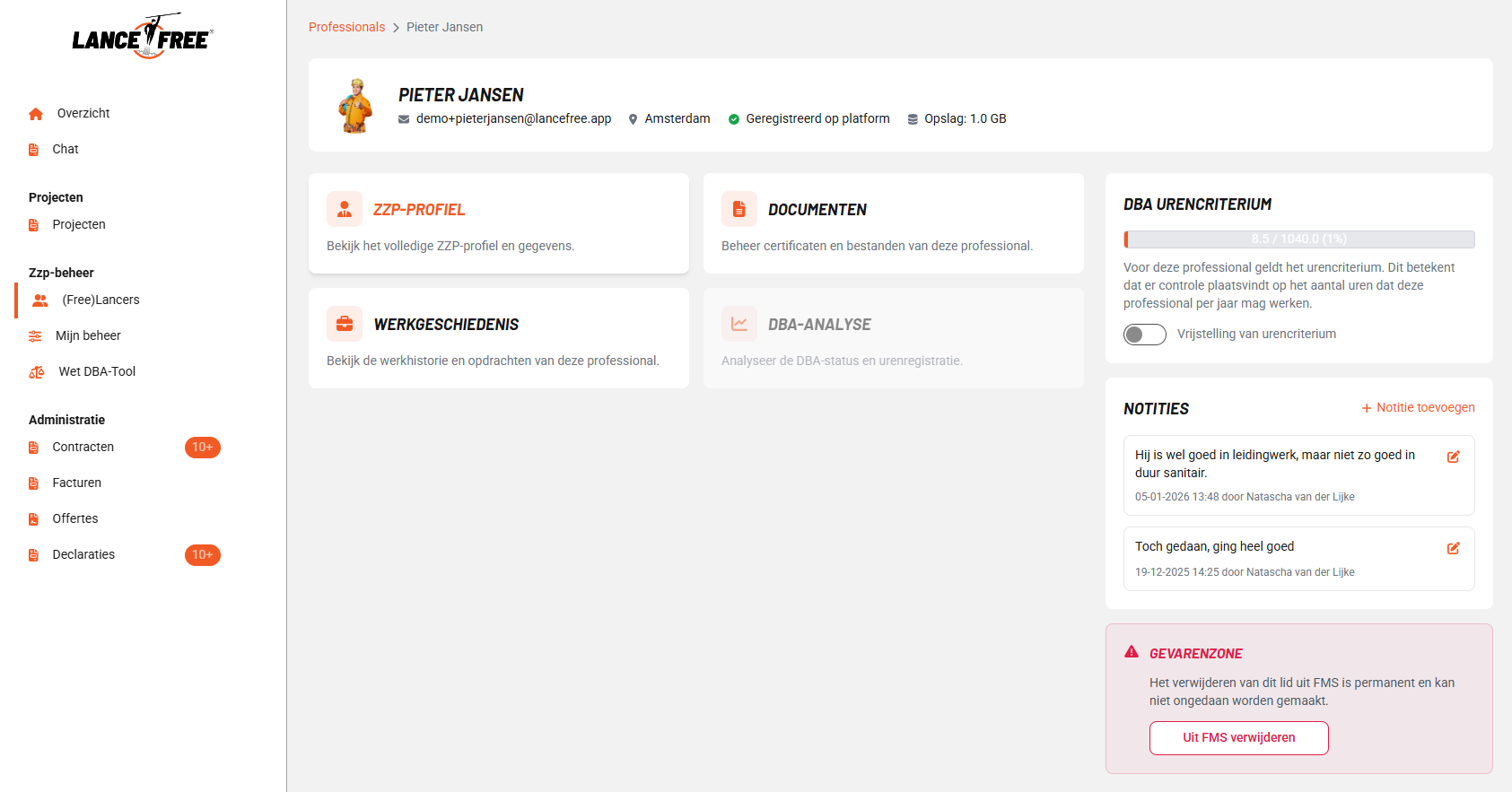Click the Wet DBA-Tool scales icon
Image resolution: width=1512 pixels, height=792 pixels.
click(37, 372)
